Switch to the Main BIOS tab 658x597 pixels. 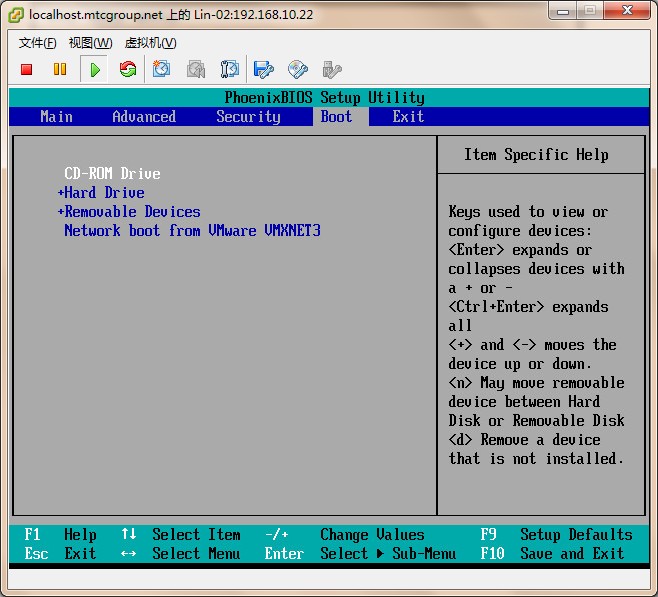click(x=57, y=117)
